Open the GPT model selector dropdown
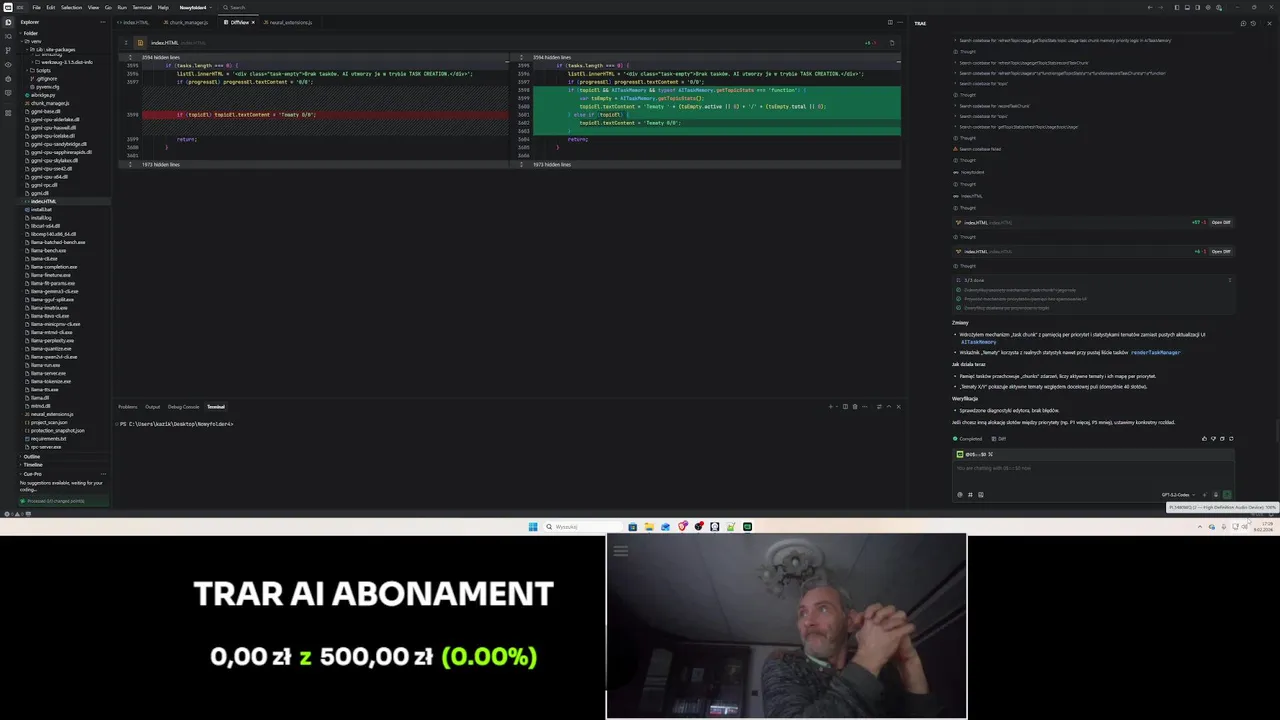Image resolution: width=1280 pixels, height=720 pixels. (x=1178, y=495)
